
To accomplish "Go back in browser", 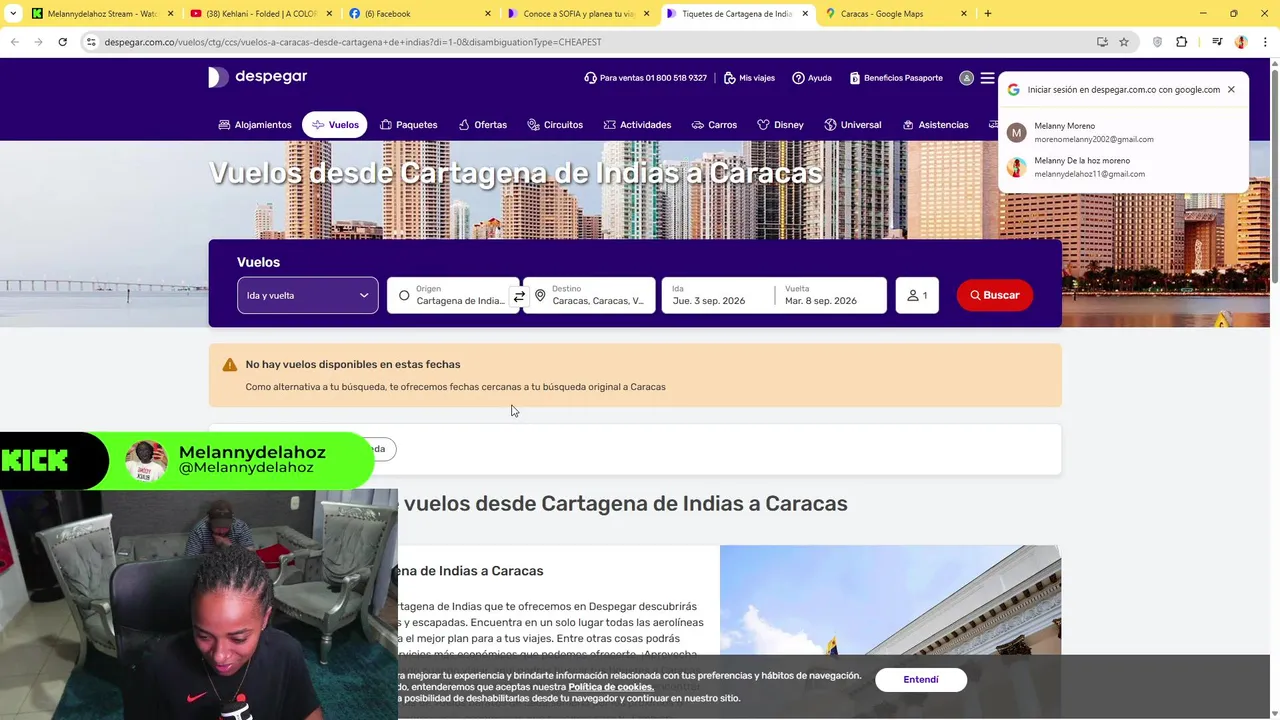I will point(14,42).
